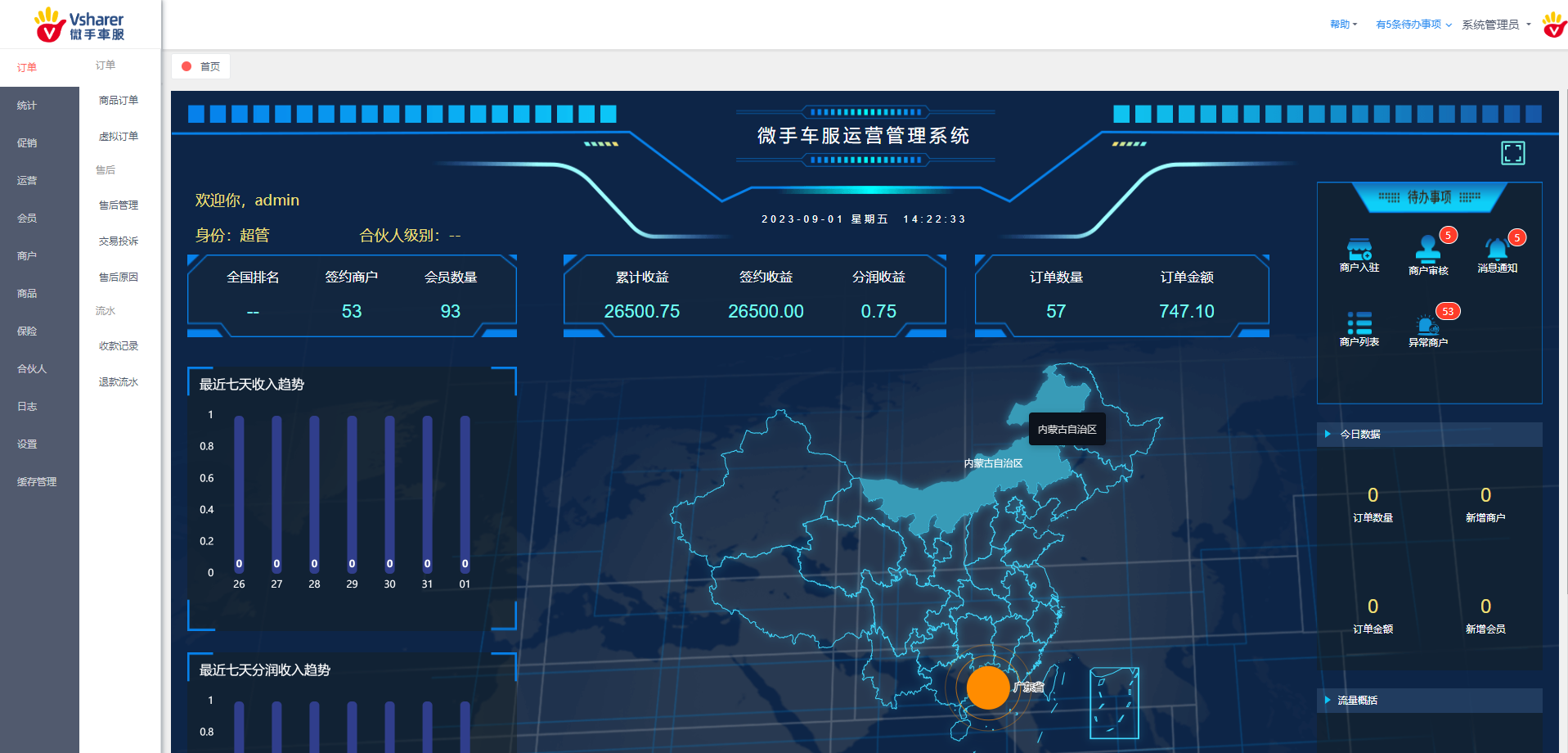Click the 签约商户 value 53
The image size is (1568, 753).
pos(352,312)
